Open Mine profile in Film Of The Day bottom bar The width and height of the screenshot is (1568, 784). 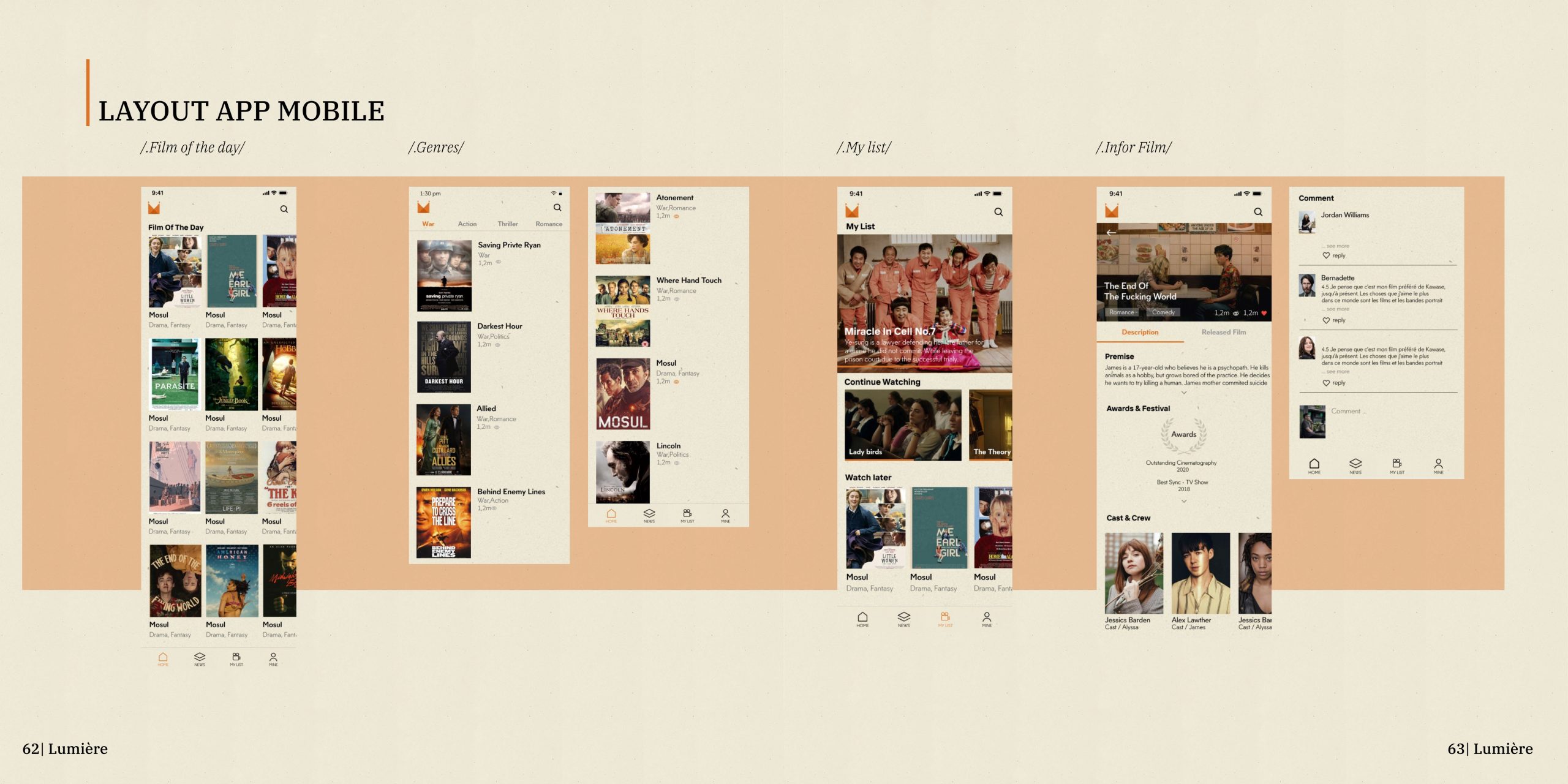[x=273, y=659]
